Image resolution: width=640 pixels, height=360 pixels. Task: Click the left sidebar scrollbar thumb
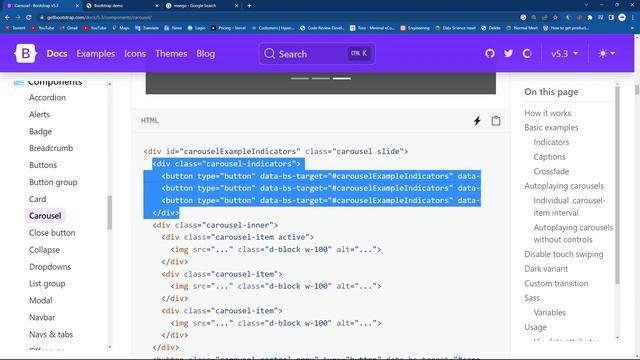pos(109,212)
